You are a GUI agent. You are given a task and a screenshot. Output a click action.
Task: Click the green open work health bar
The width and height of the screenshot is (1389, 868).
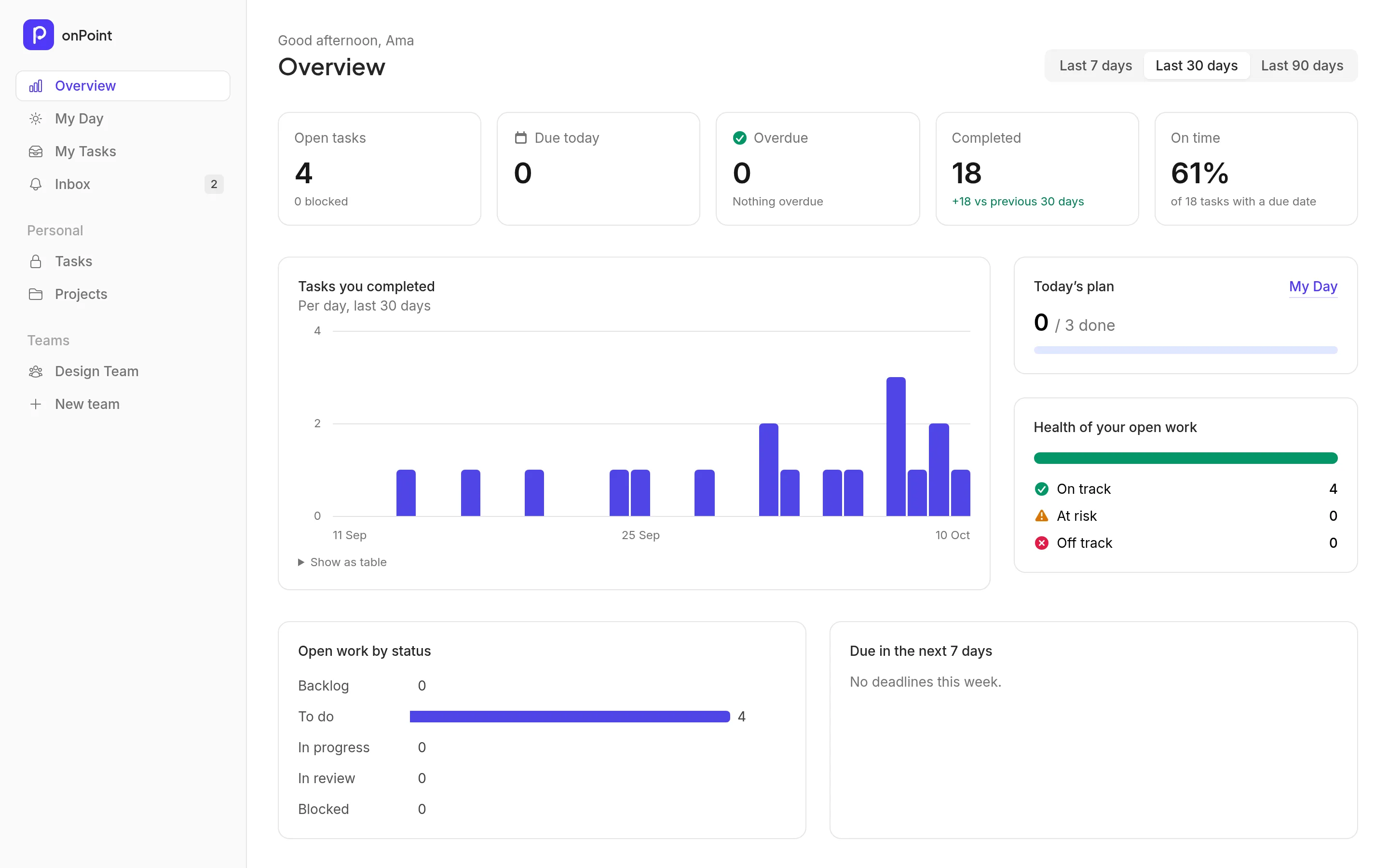tap(1185, 458)
